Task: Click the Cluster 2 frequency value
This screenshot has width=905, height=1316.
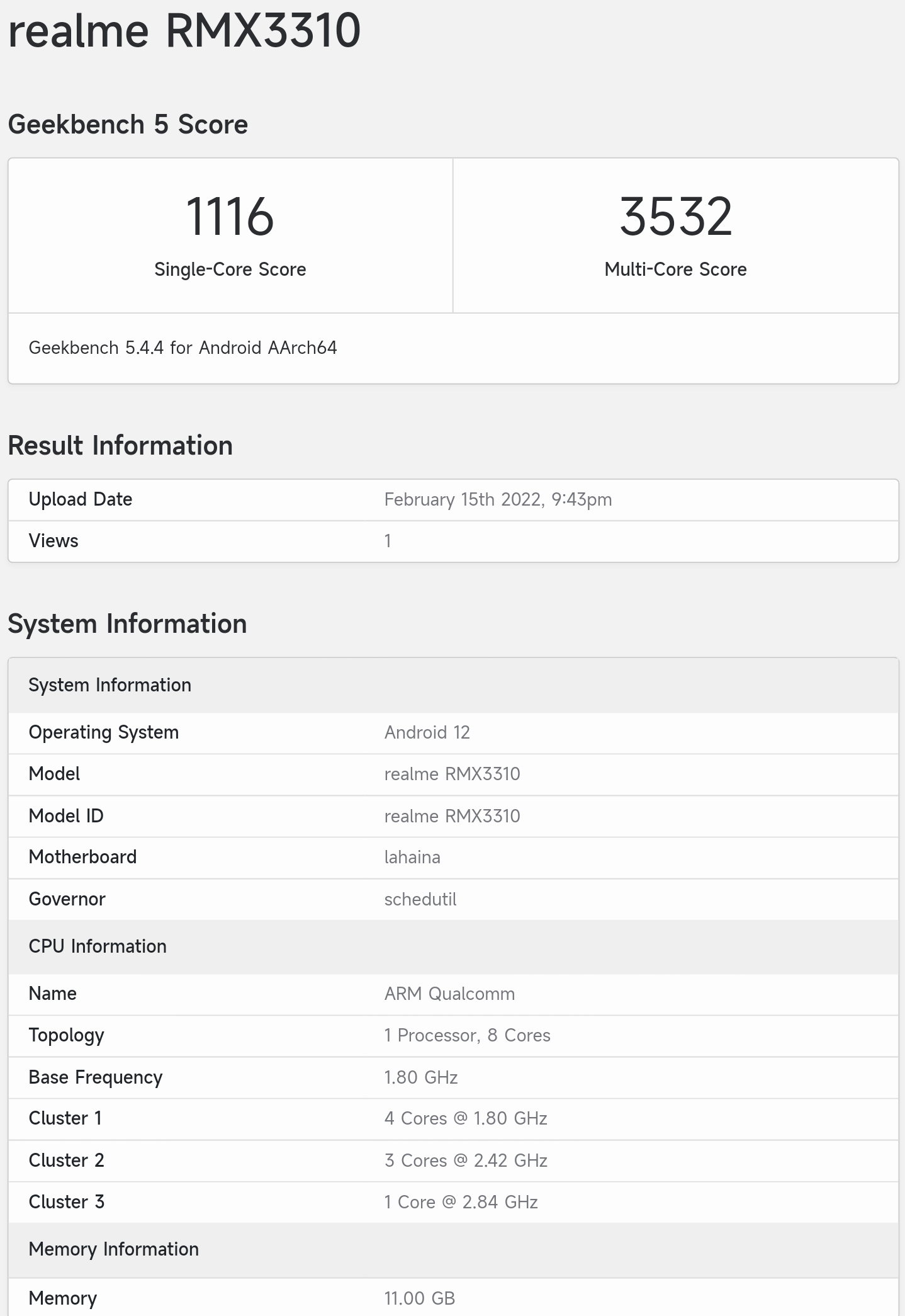Action: coord(466,1160)
